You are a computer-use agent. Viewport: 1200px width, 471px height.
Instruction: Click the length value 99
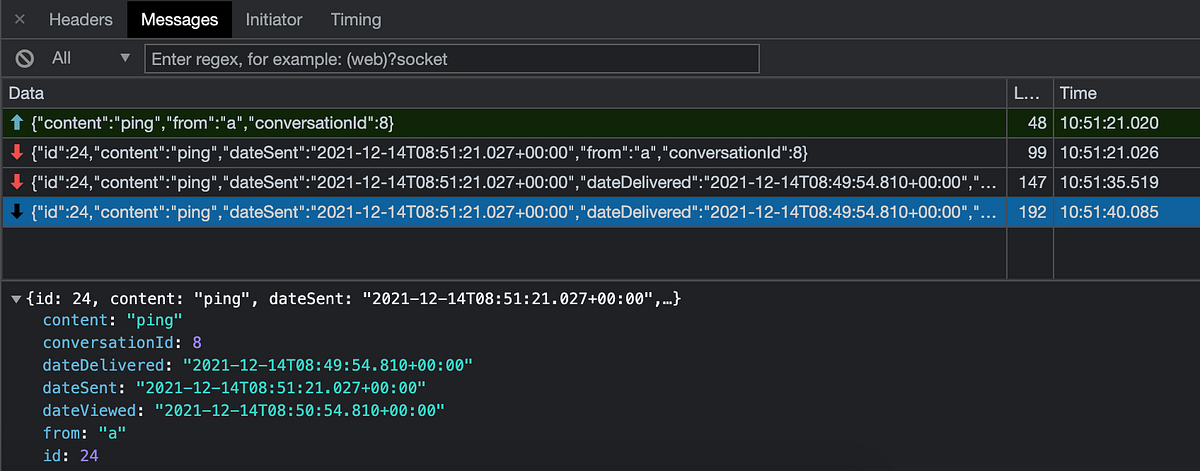point(1036,153)
